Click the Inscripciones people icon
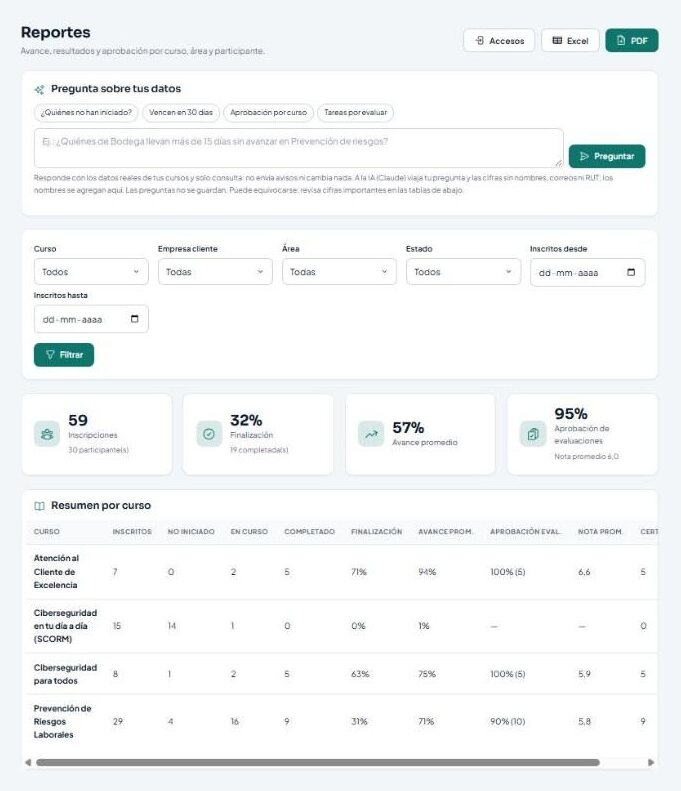The image size is (681, 791). coord(47,434)
